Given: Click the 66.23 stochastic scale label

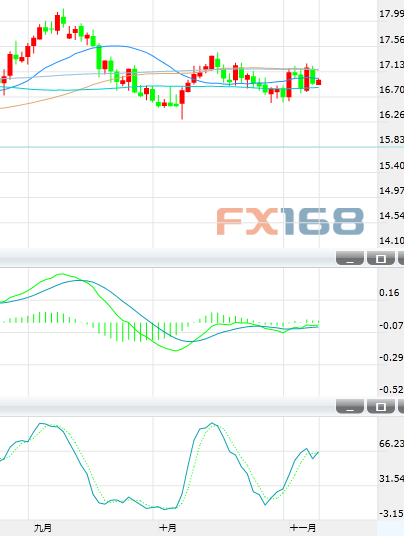Looking at the screenshot, I should pos(391,444).
